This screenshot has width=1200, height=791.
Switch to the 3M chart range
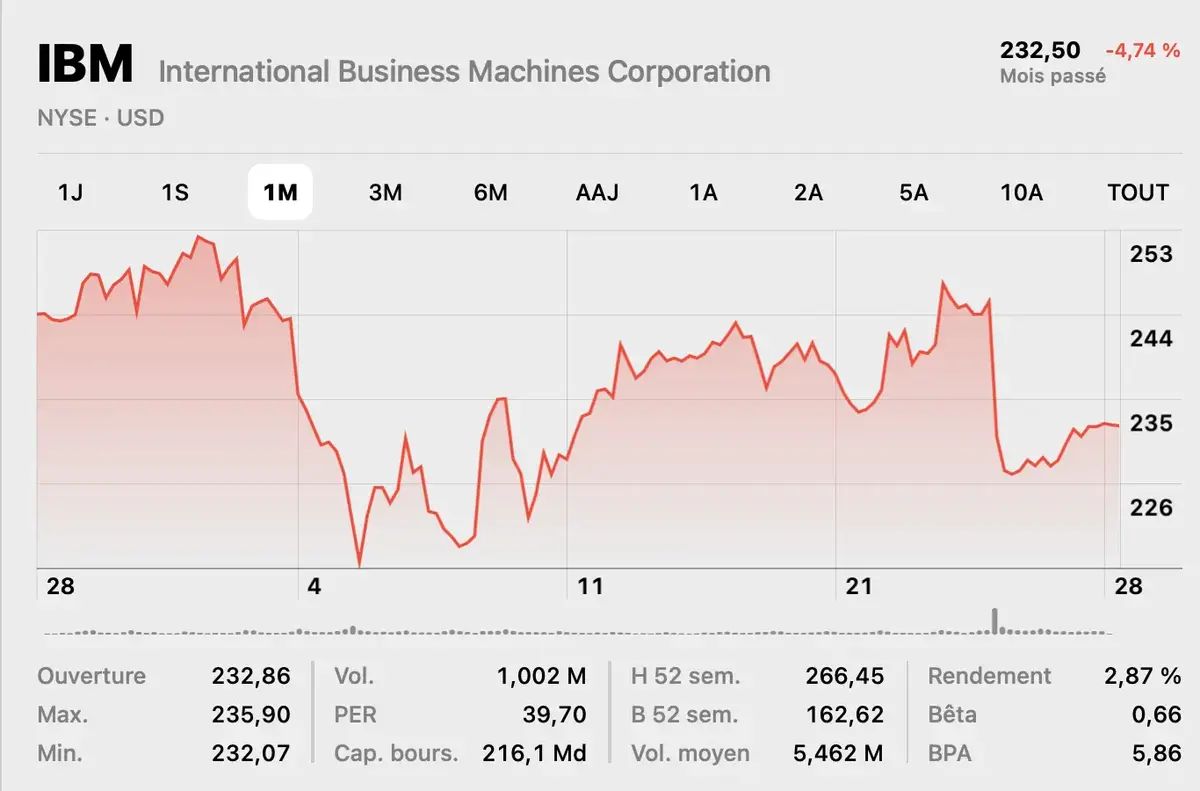386,192
